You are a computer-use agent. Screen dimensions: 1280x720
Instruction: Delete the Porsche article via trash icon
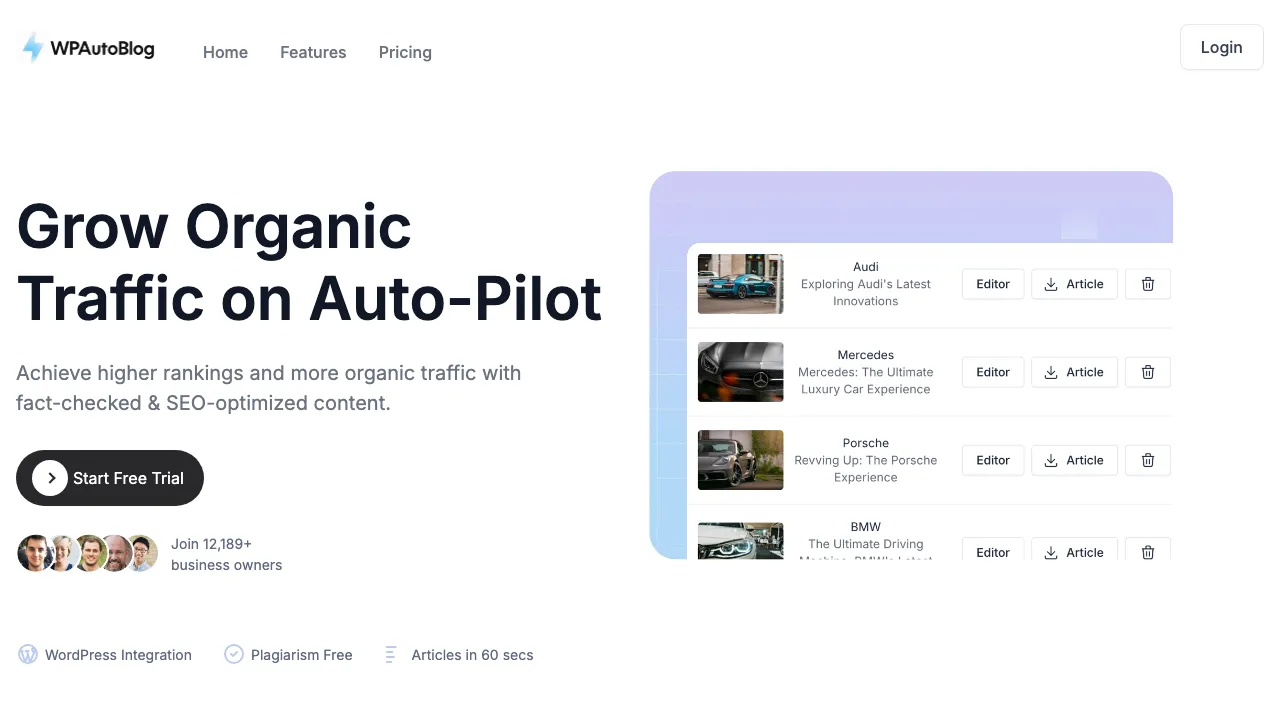click(x=1147, y=460)
